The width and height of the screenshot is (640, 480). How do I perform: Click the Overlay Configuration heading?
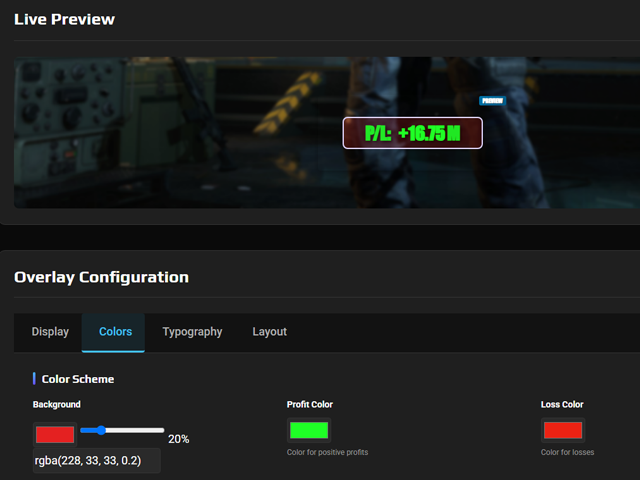point(101,277)
